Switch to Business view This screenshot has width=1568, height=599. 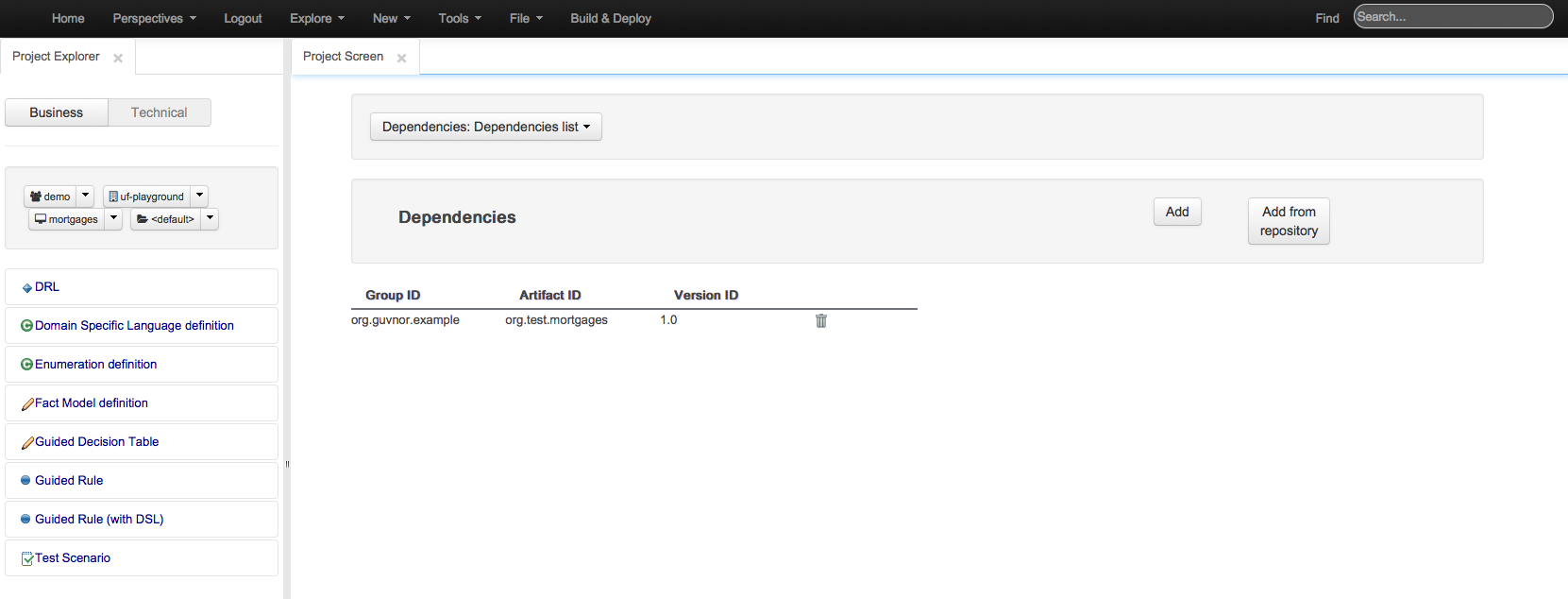pos(57,112)
